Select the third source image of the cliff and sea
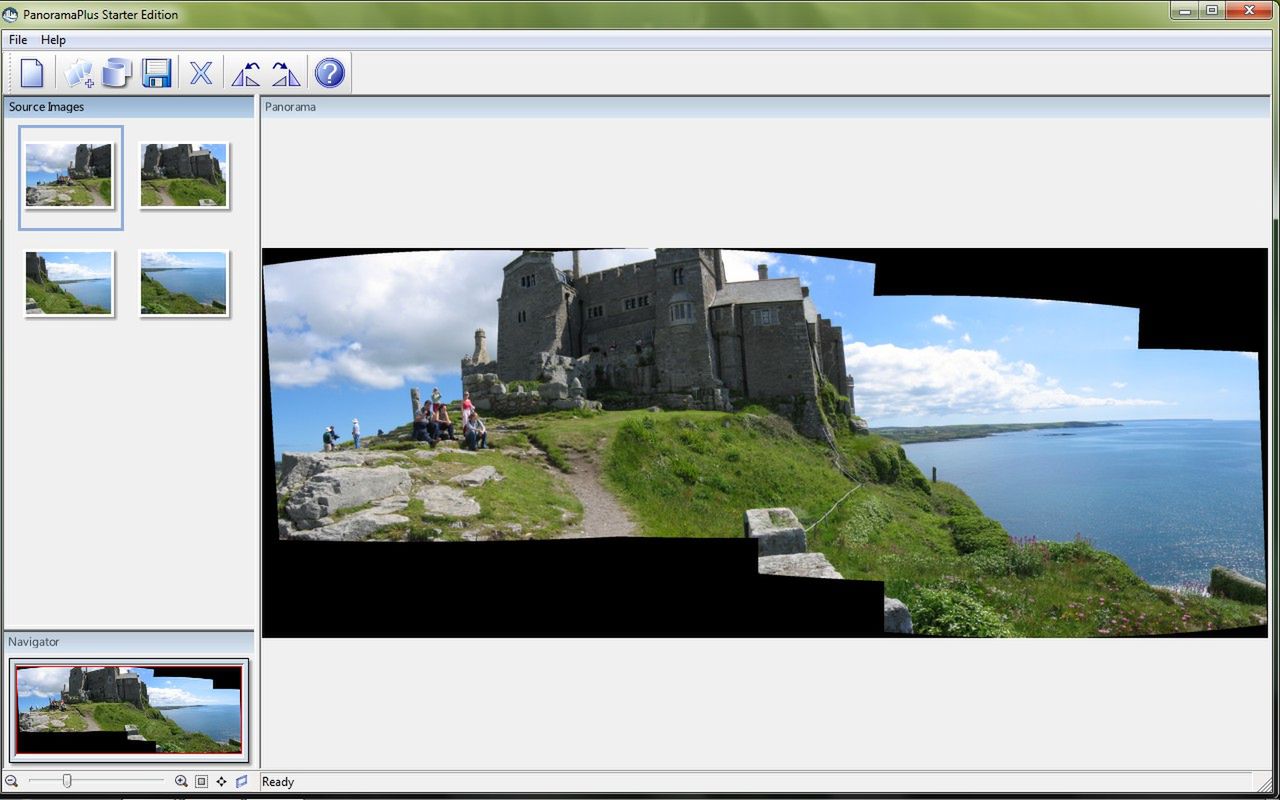Viewport: 1280px width, 800px height. (69, 283)
